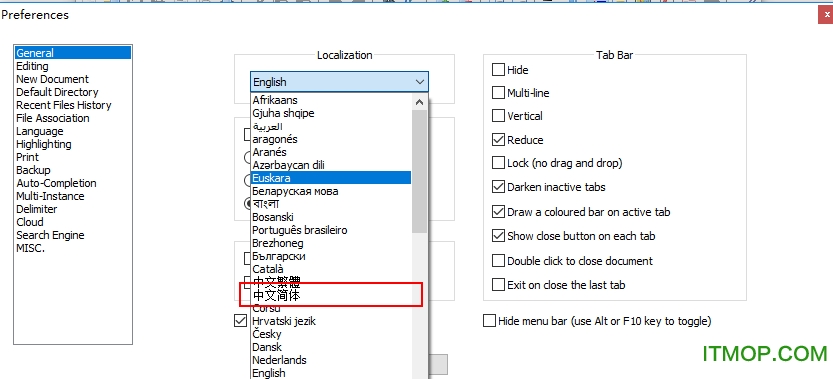Click the language list scroll-up arrow
The width and height of the screenshot is (833, 379).
(x=419, y=102)
